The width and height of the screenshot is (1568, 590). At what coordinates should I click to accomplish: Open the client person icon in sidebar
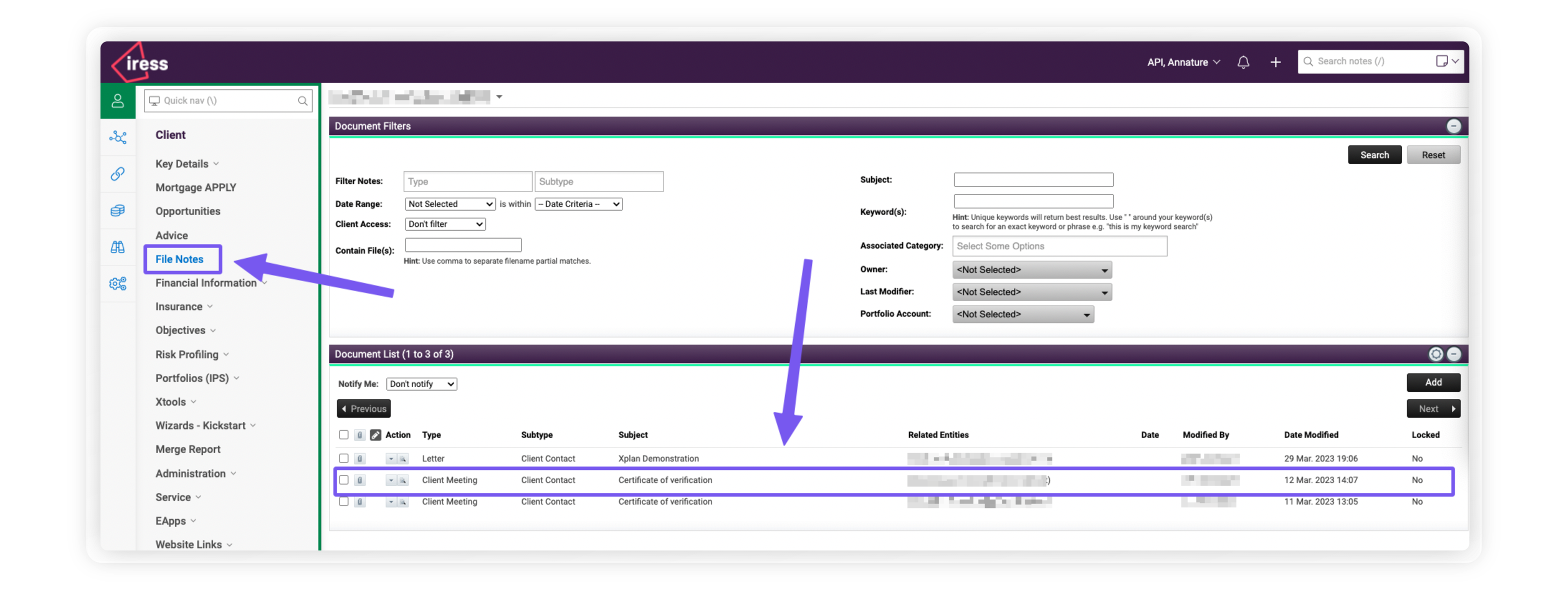point(117,100)
